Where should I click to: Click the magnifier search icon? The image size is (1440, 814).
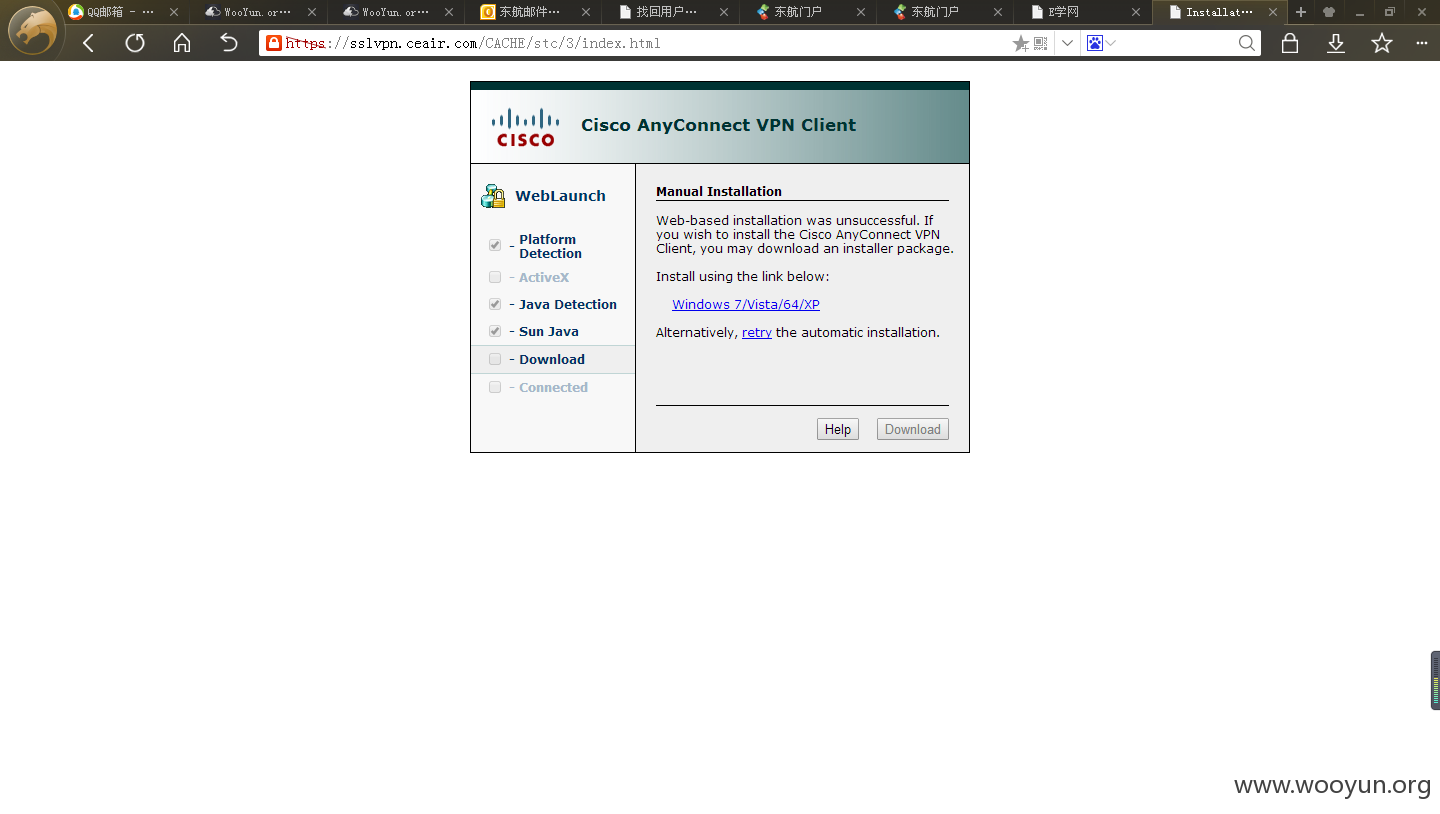pyautogui.click(x=1246, y=43)
